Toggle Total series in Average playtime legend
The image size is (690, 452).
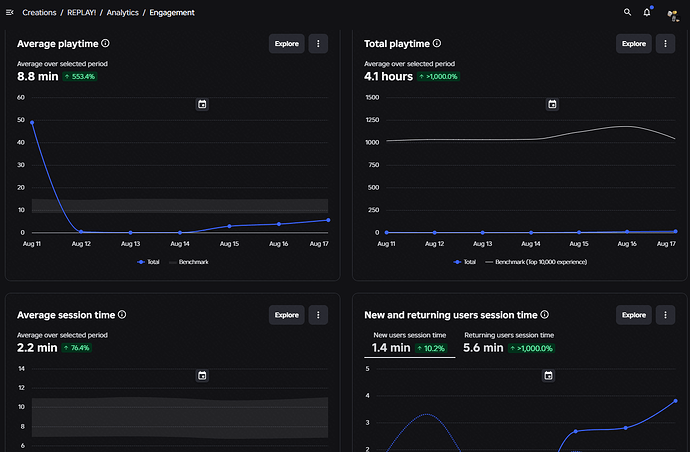pyautogui.click(x=148, y=262)
